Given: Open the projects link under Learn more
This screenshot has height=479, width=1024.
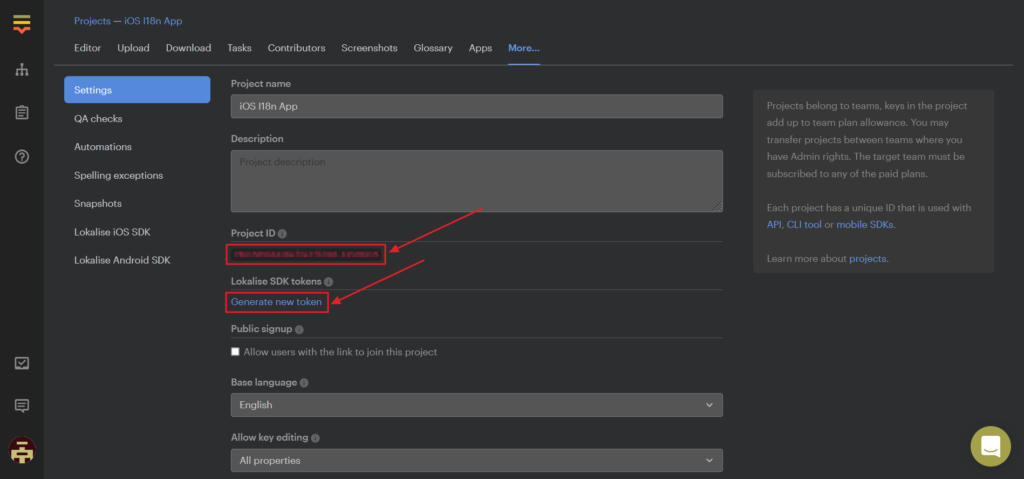Looking at the screenshot, I should pyautogui.click(x=867, y=259).
